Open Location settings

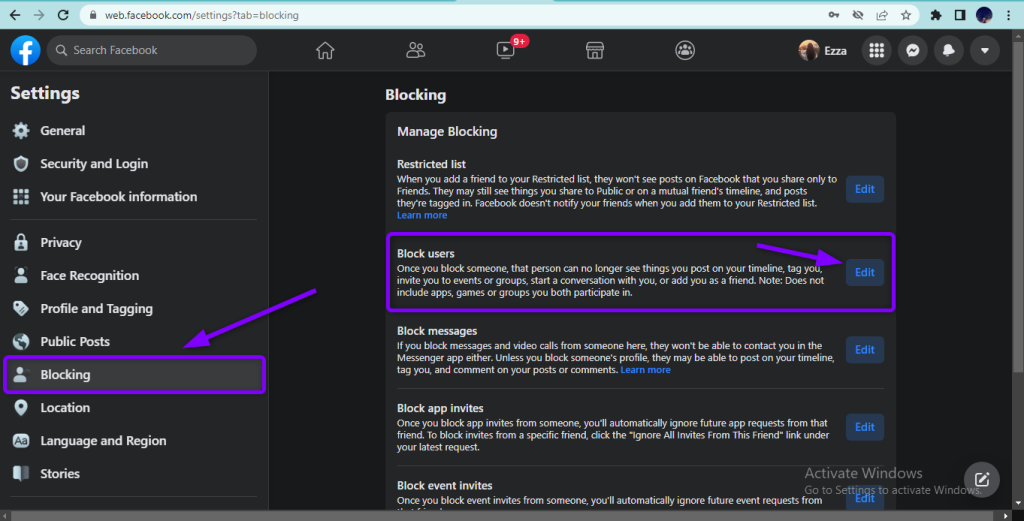tap(134, 407)
